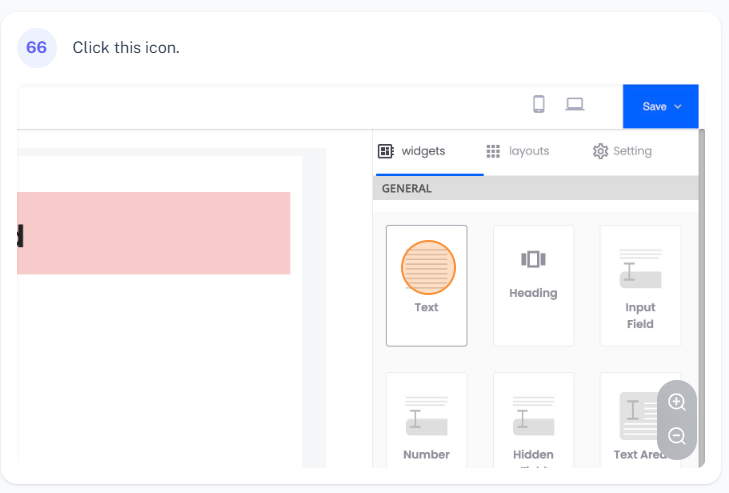729x493 pixels.
Task: Zoom in with magnifier plus icon
Action: (677, 402)
